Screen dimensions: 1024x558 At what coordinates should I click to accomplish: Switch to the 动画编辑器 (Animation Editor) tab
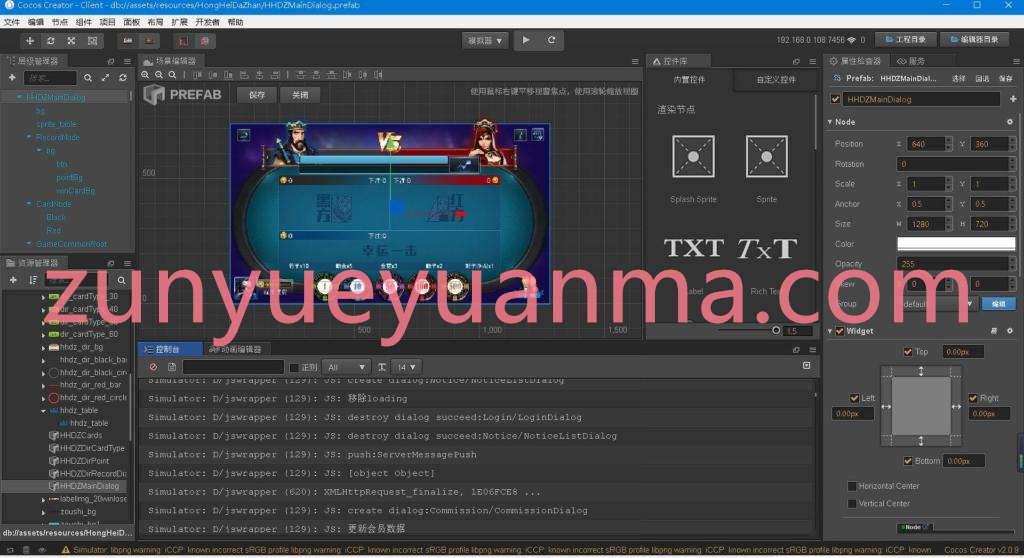tap(236, 350)
